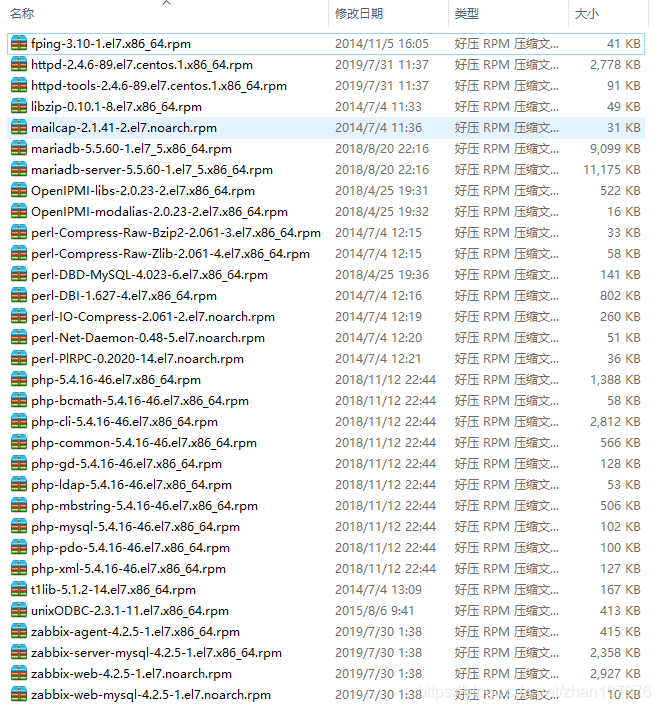Screen dimensions: 661x710
Task: Click the OpenIPMI-libs rpm archive icon
Action: [x=19, y=191]
